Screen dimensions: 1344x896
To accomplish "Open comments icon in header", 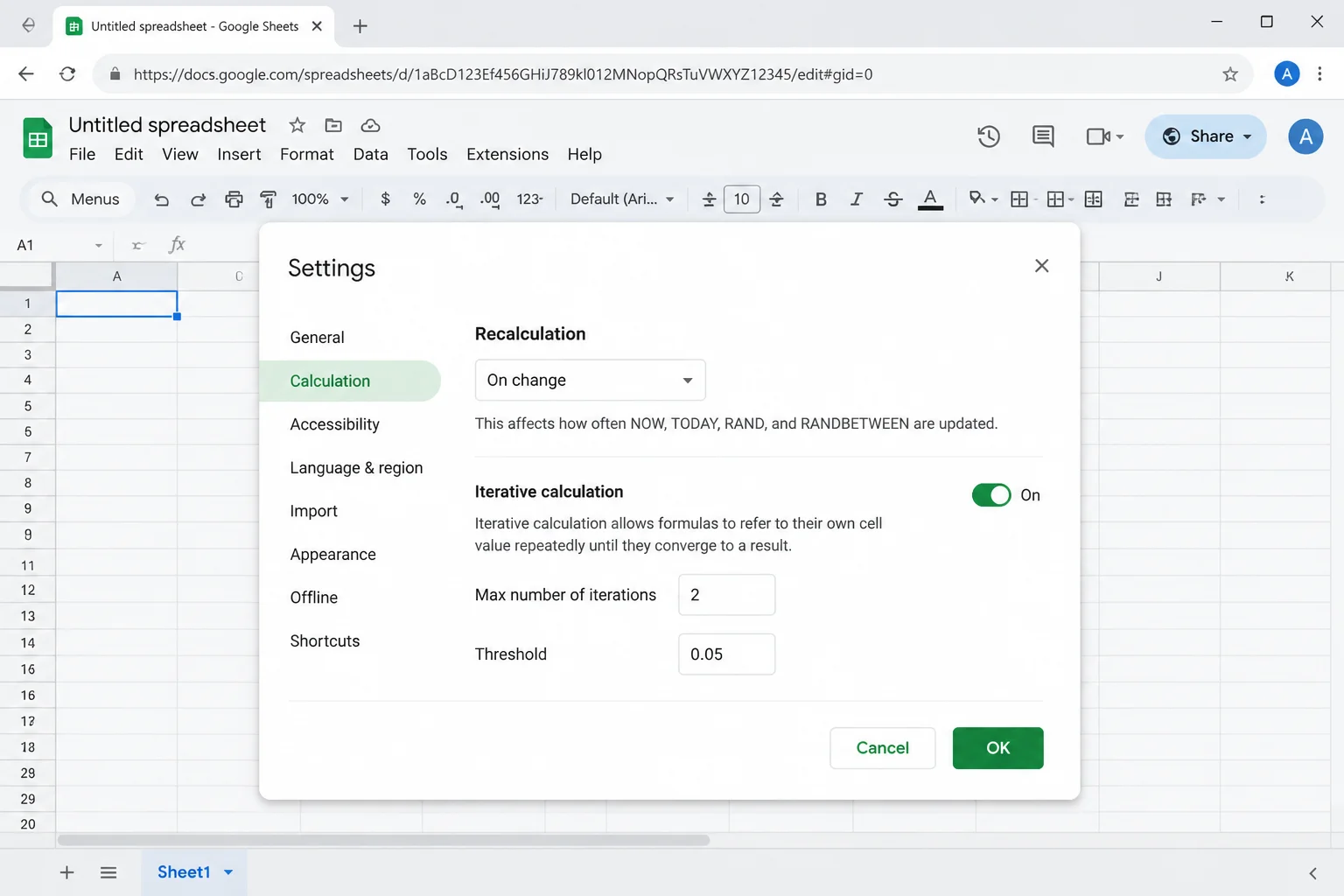I will (1043, 136).
